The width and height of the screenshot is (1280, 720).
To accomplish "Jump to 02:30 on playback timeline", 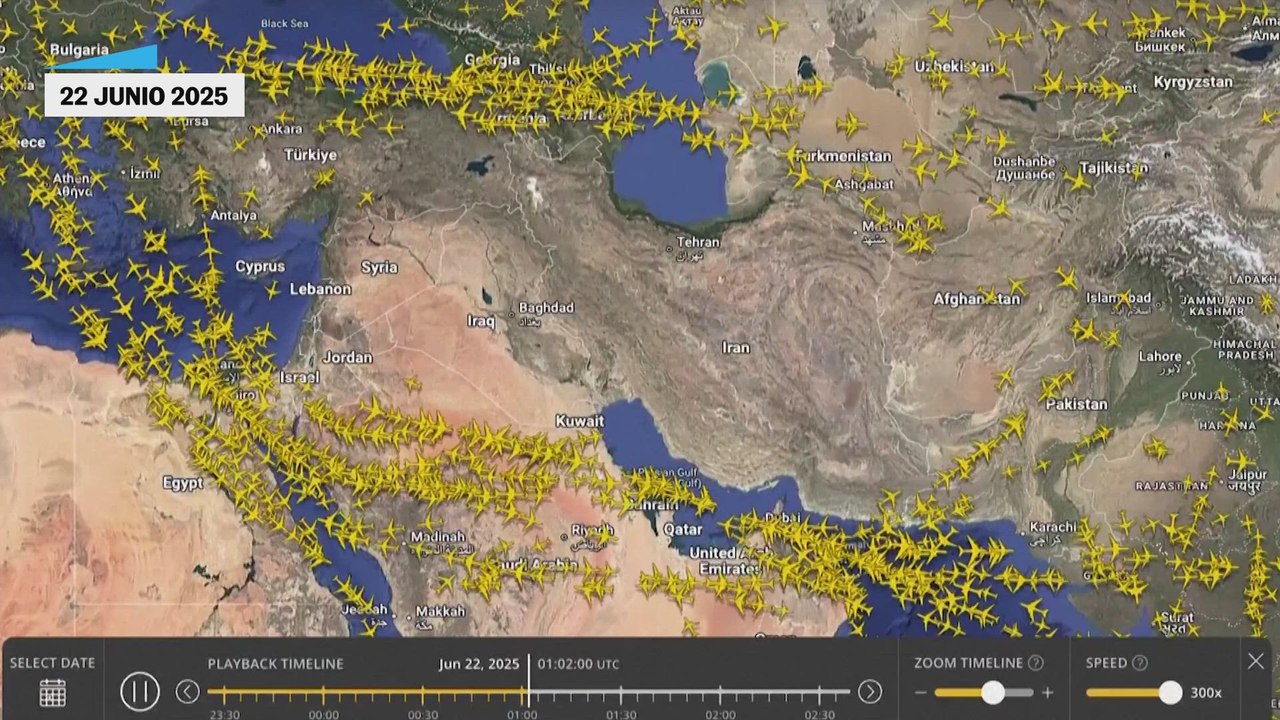I will [819, 715].
